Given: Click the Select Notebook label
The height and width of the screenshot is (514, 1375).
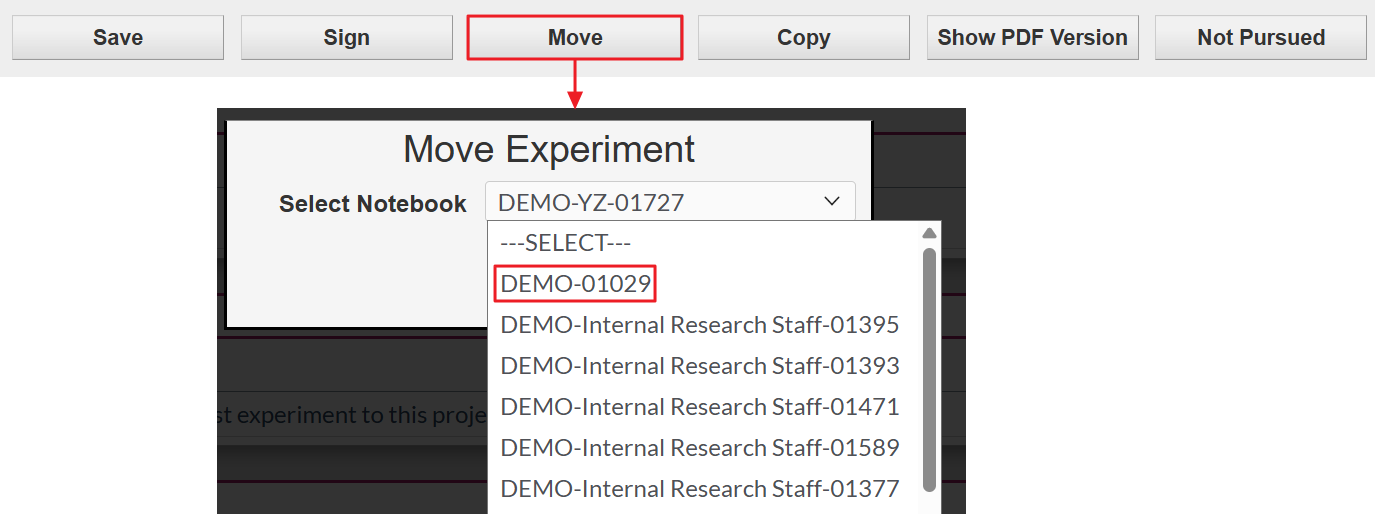Looking at the screenshot, I should (373, 204).
